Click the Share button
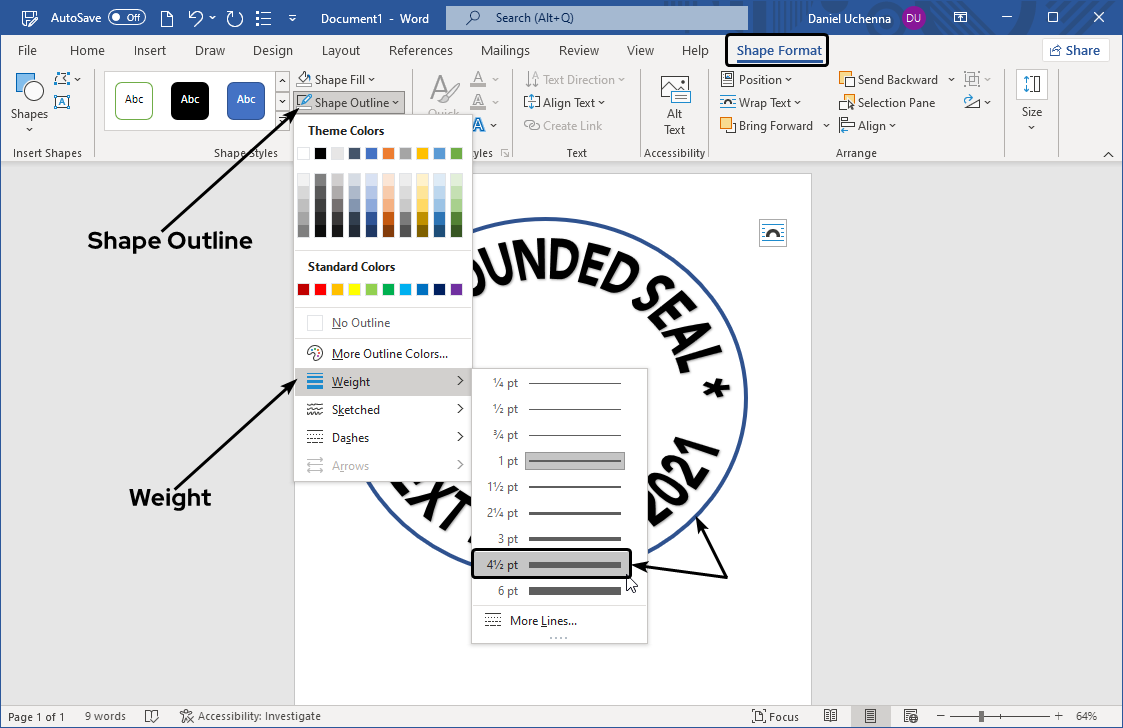The height and width of the screenshot is (728, 1123). [x=1074, y=51]
